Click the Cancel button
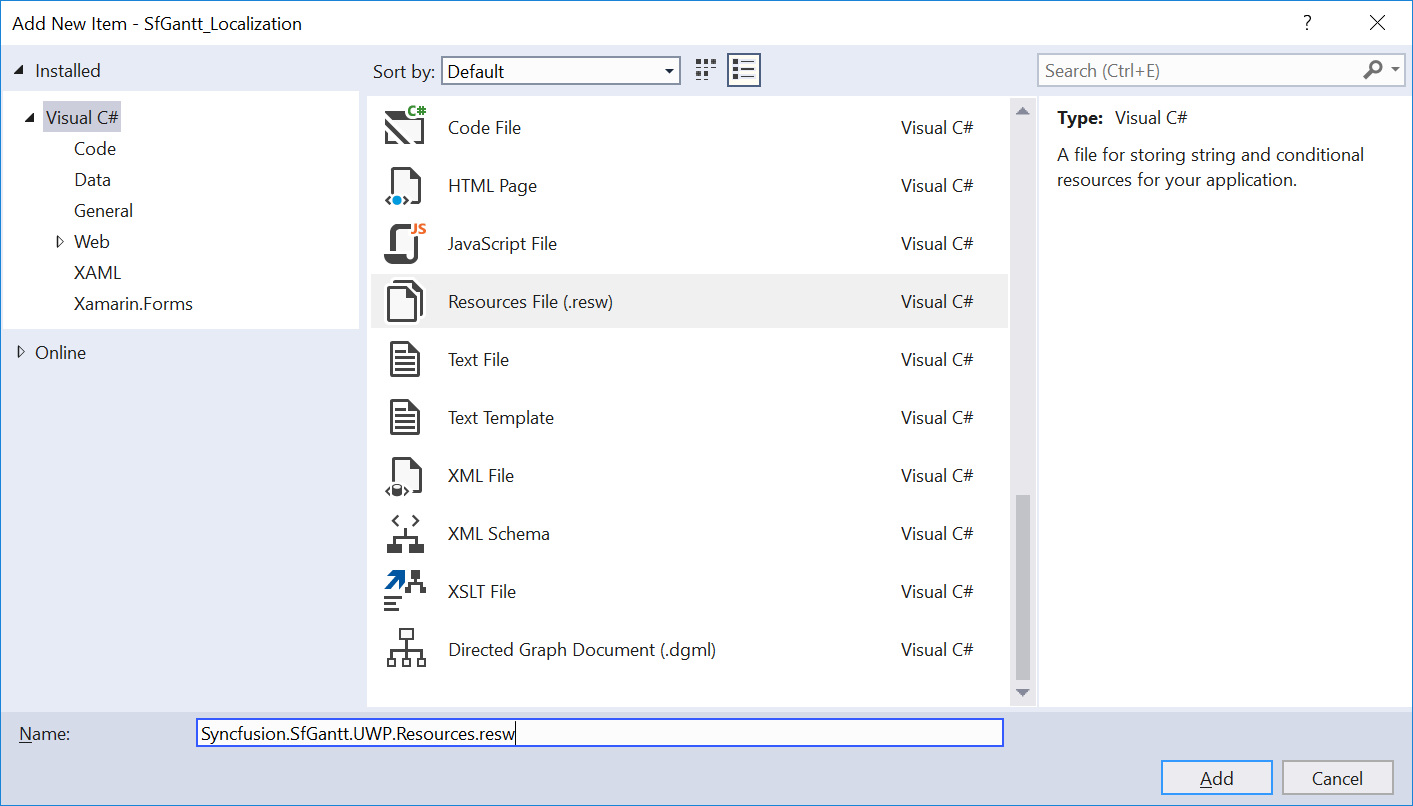Image resolution: width=1413 pixels, height=806 pixels. click(x=1338, y=778)
